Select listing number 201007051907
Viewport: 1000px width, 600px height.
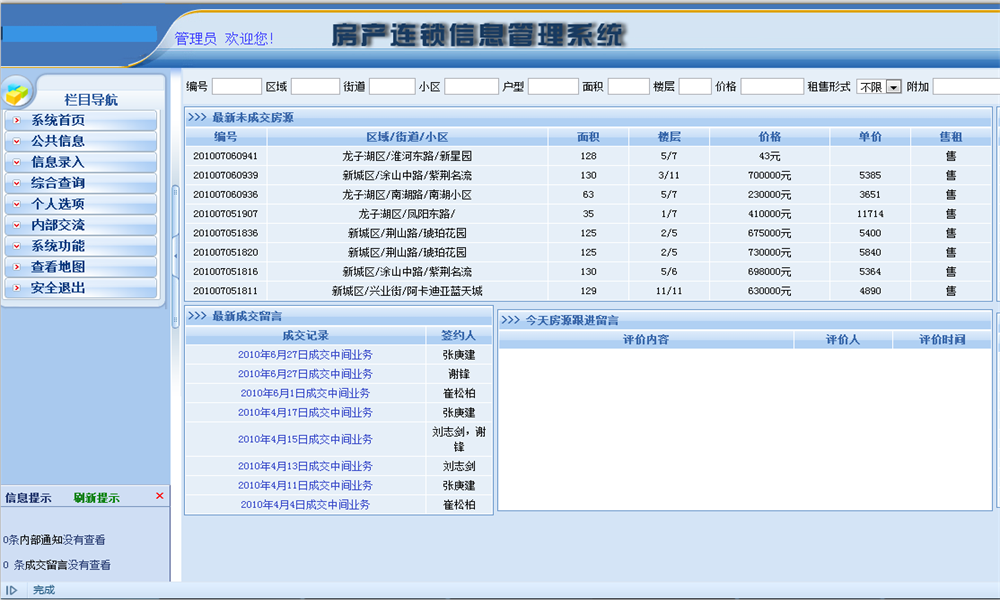[225, 214]
